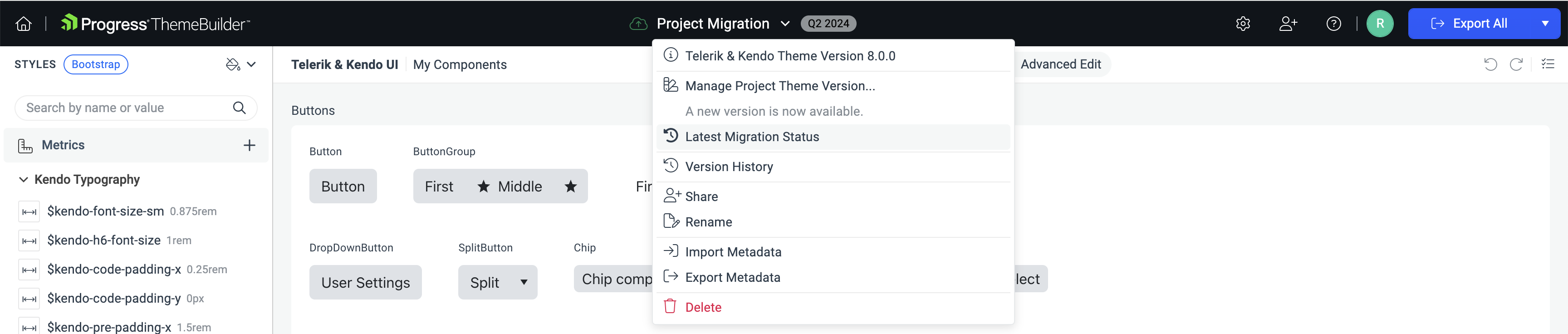Open the Project Migration dropdown chevron

click(785, 24)
